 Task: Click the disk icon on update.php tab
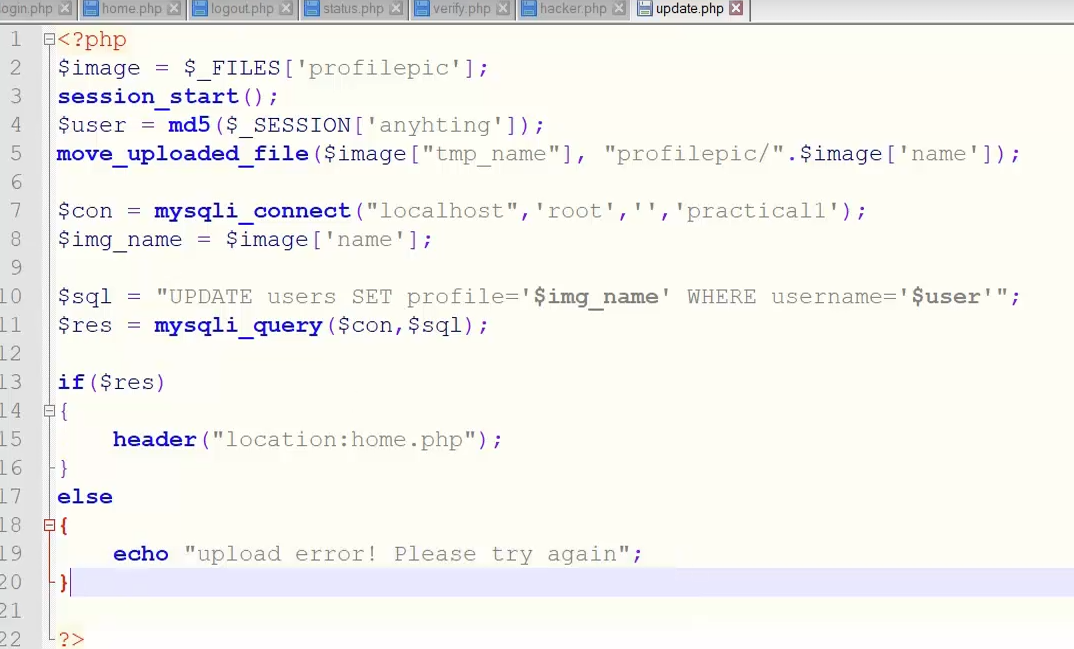(x=645, y=9)
